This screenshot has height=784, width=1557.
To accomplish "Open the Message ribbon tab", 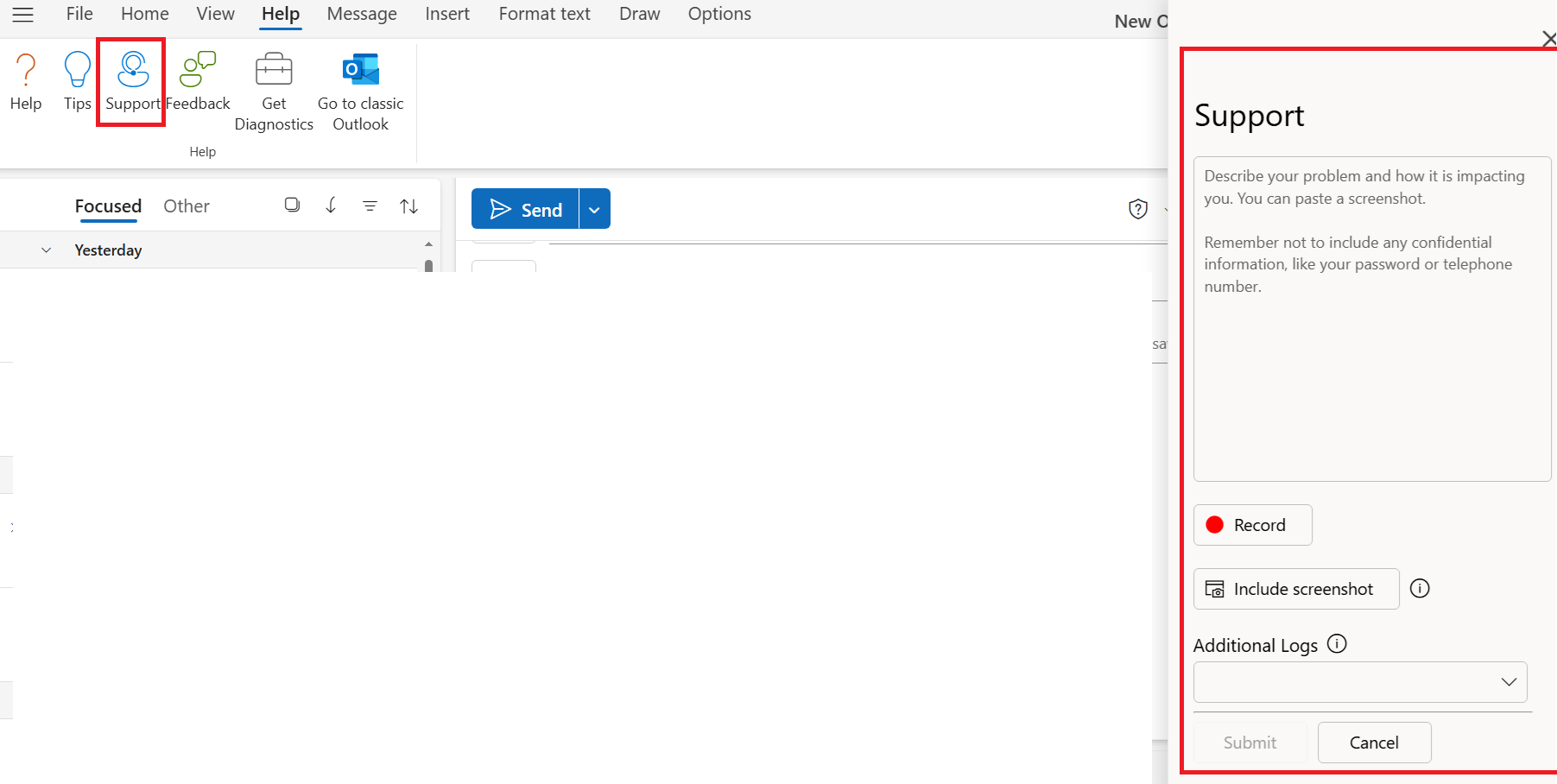I will coord(362,14).
